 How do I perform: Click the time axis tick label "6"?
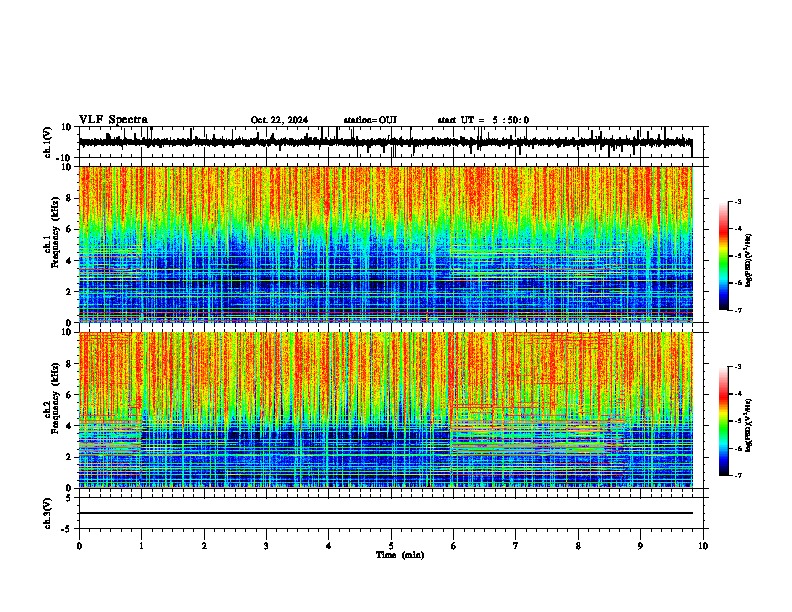[453, 546]
